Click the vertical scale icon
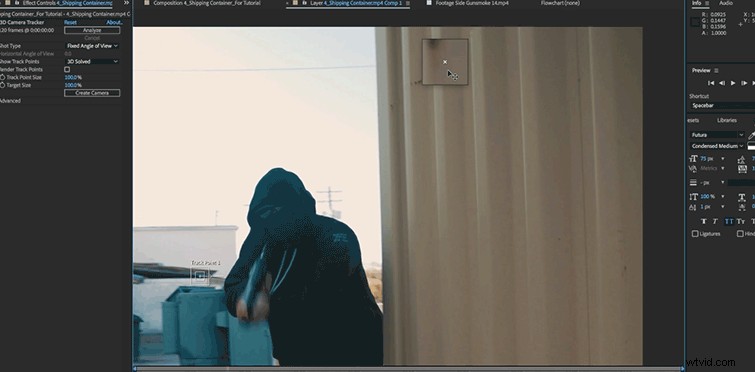The image size is (755, 372). click(693, 197)
